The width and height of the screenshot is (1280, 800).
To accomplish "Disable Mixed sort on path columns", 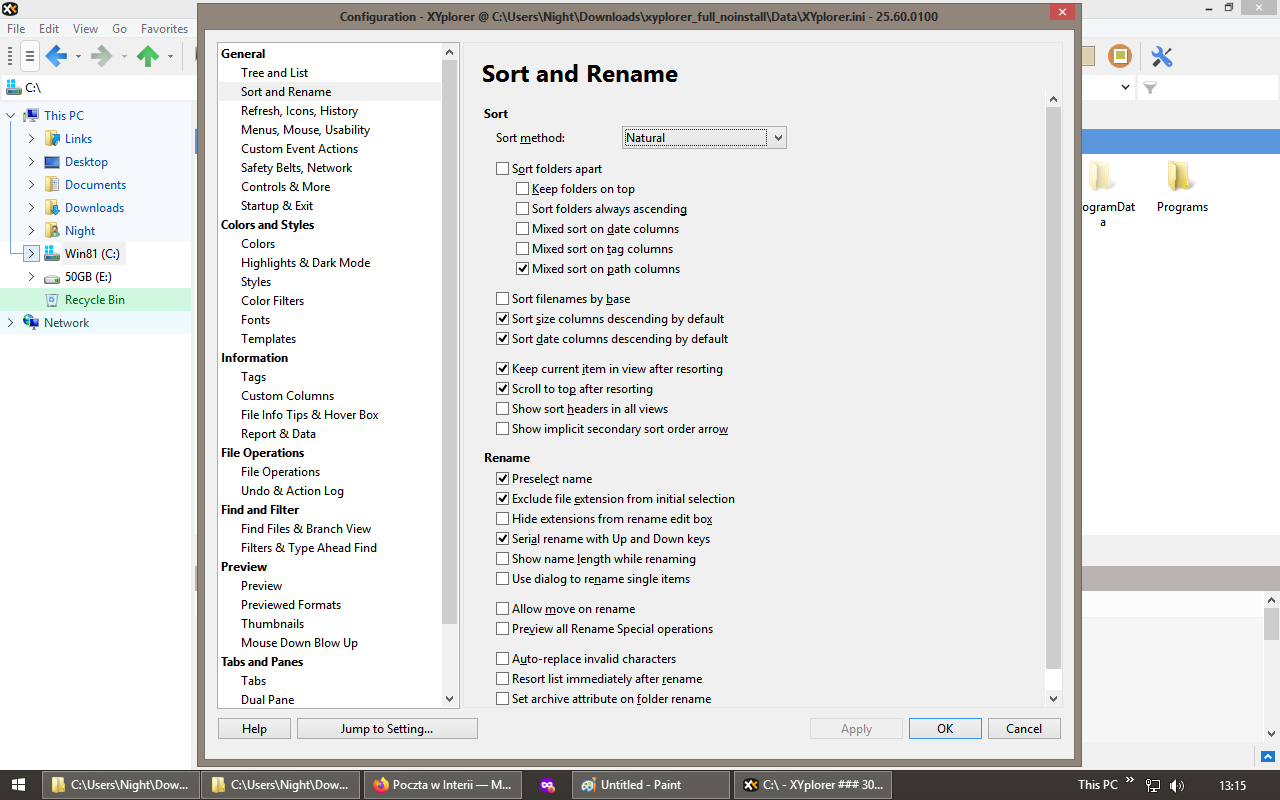I will tap(522, 268).
